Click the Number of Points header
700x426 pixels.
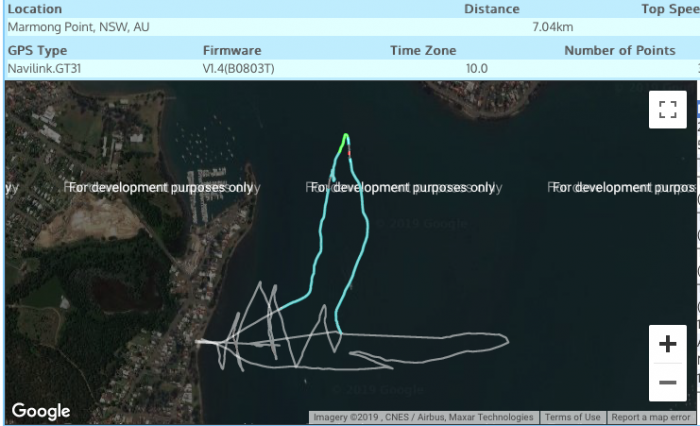click(x=620, y=50)
